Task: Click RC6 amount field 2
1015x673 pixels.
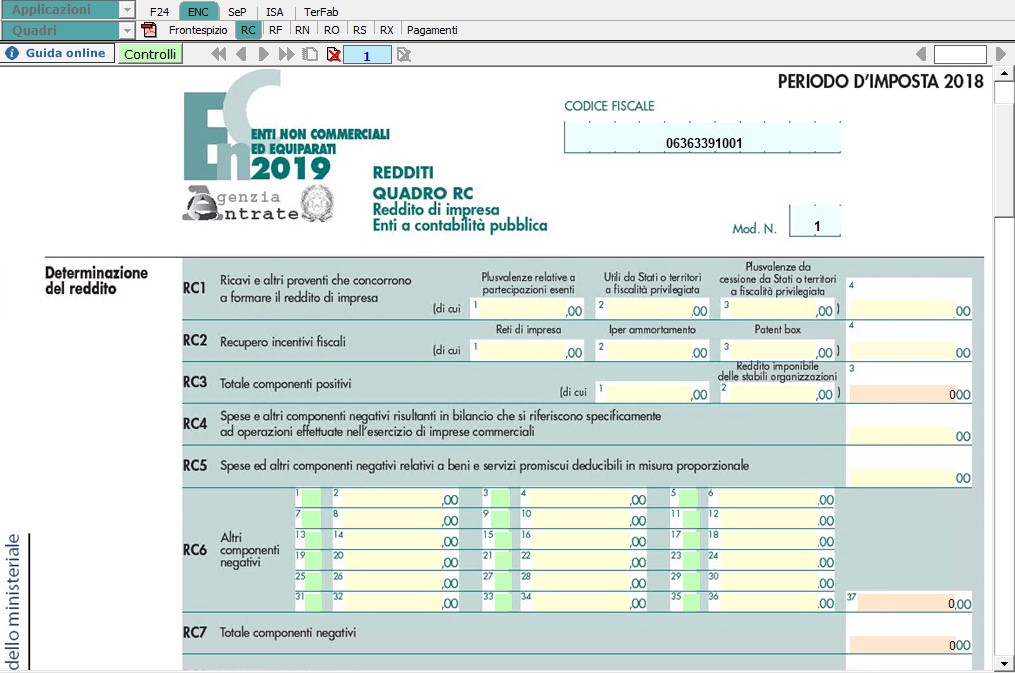Action: [395, 498]
